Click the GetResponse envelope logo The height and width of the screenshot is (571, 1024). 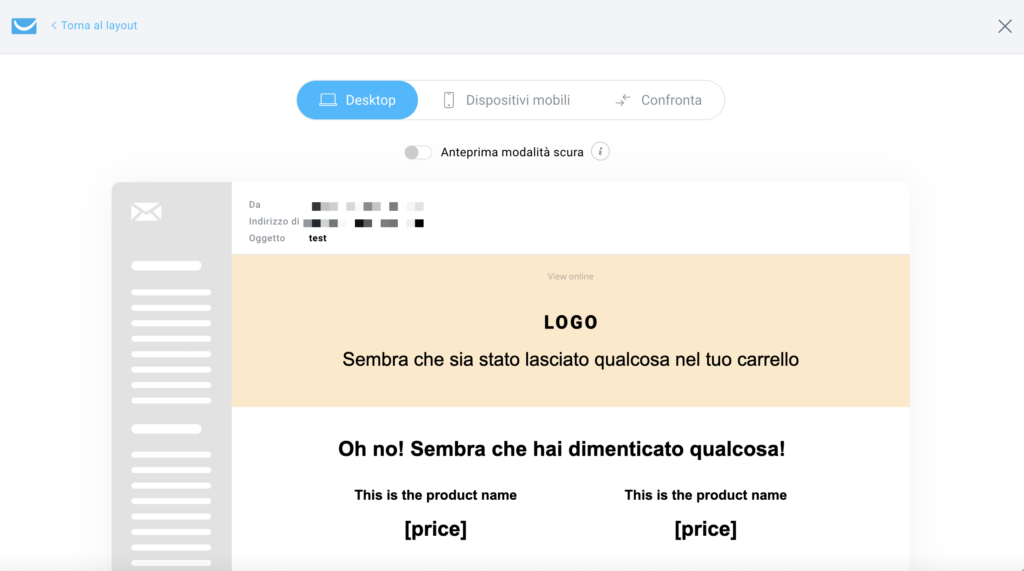[x=24, y=25]
